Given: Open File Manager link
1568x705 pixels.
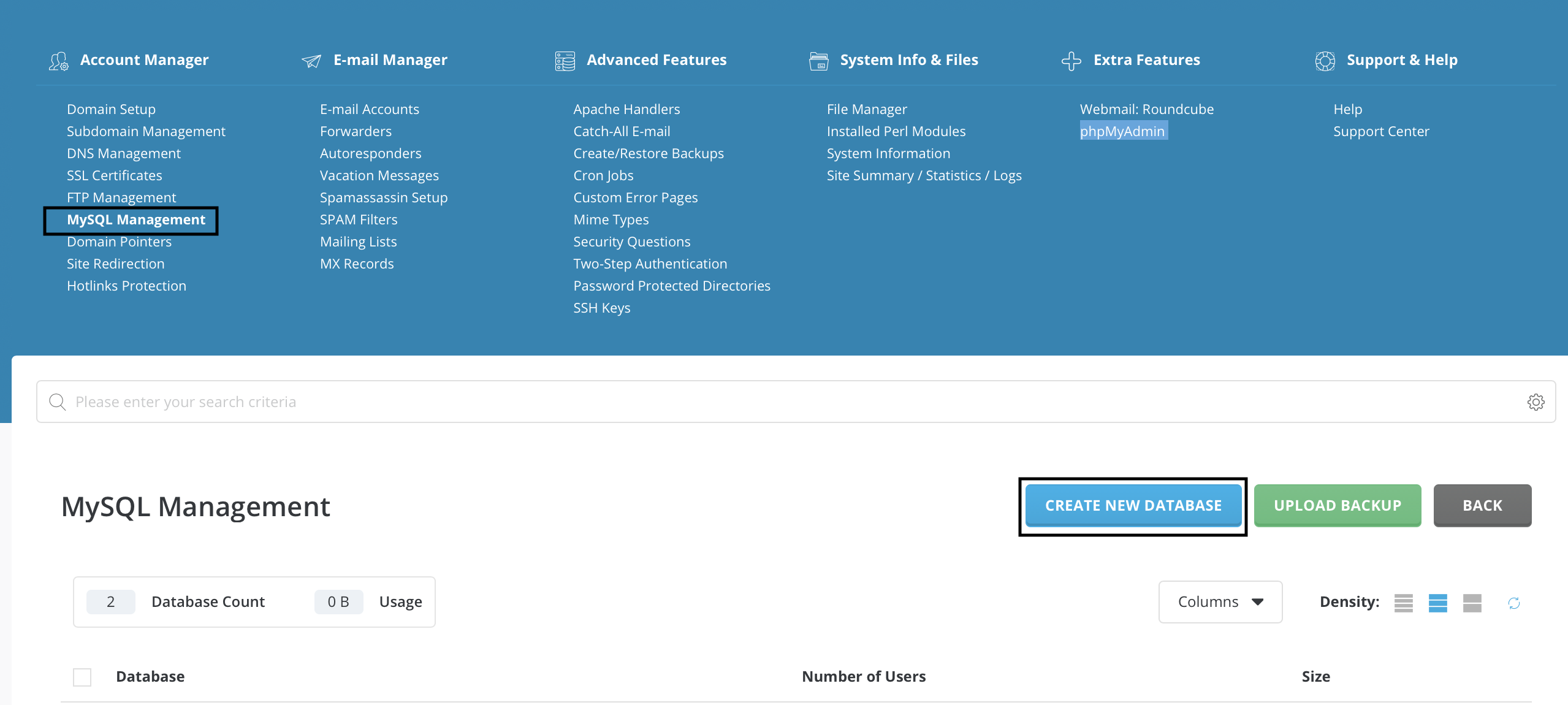Looking at the screenshot, I should (x=867, y=109).
